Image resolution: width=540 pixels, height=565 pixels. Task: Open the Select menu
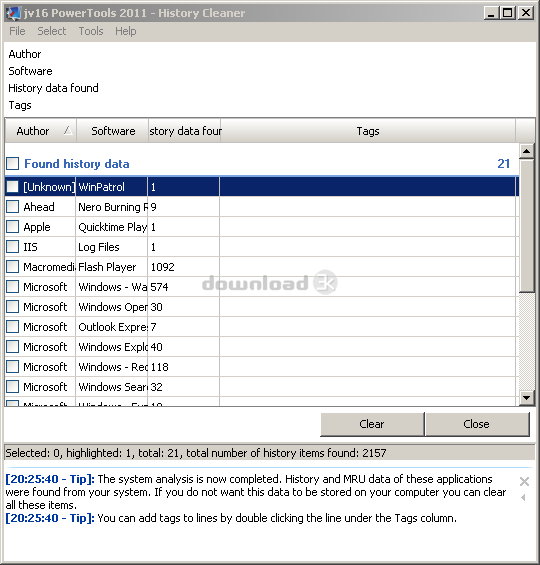click(x=52, y=31)
